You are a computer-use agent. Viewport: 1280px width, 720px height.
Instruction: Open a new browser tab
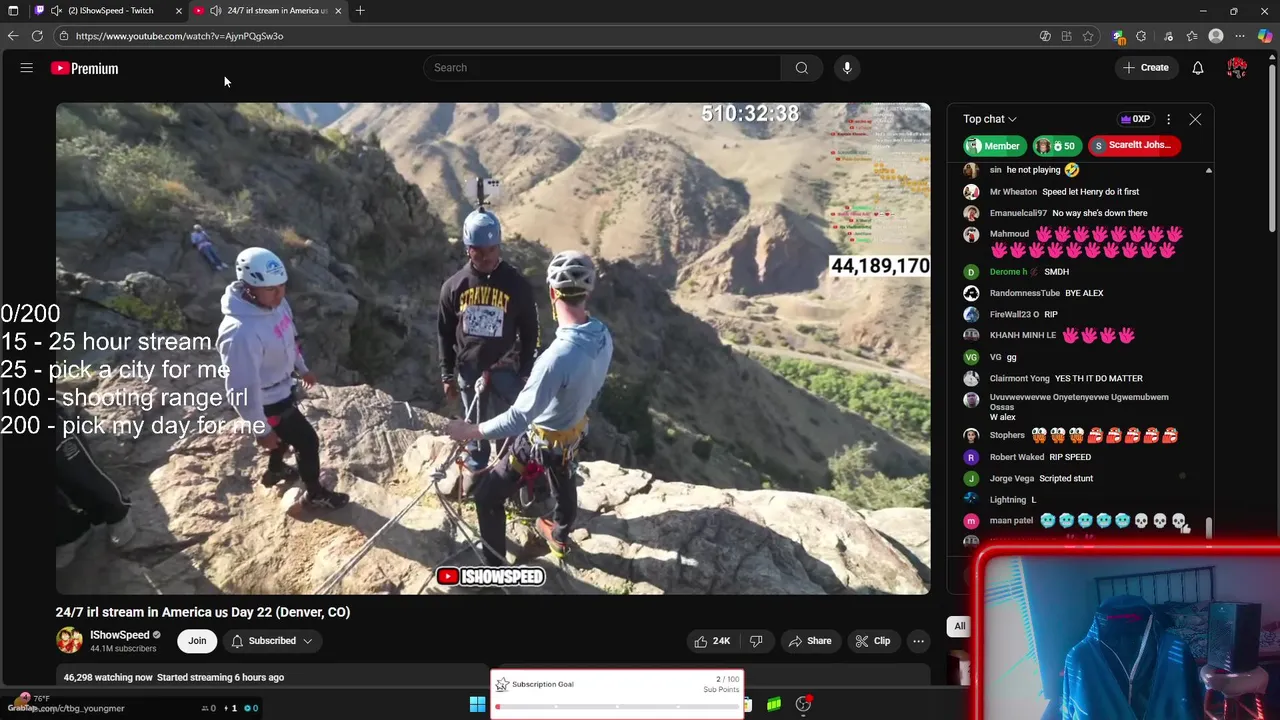(360, 11)
